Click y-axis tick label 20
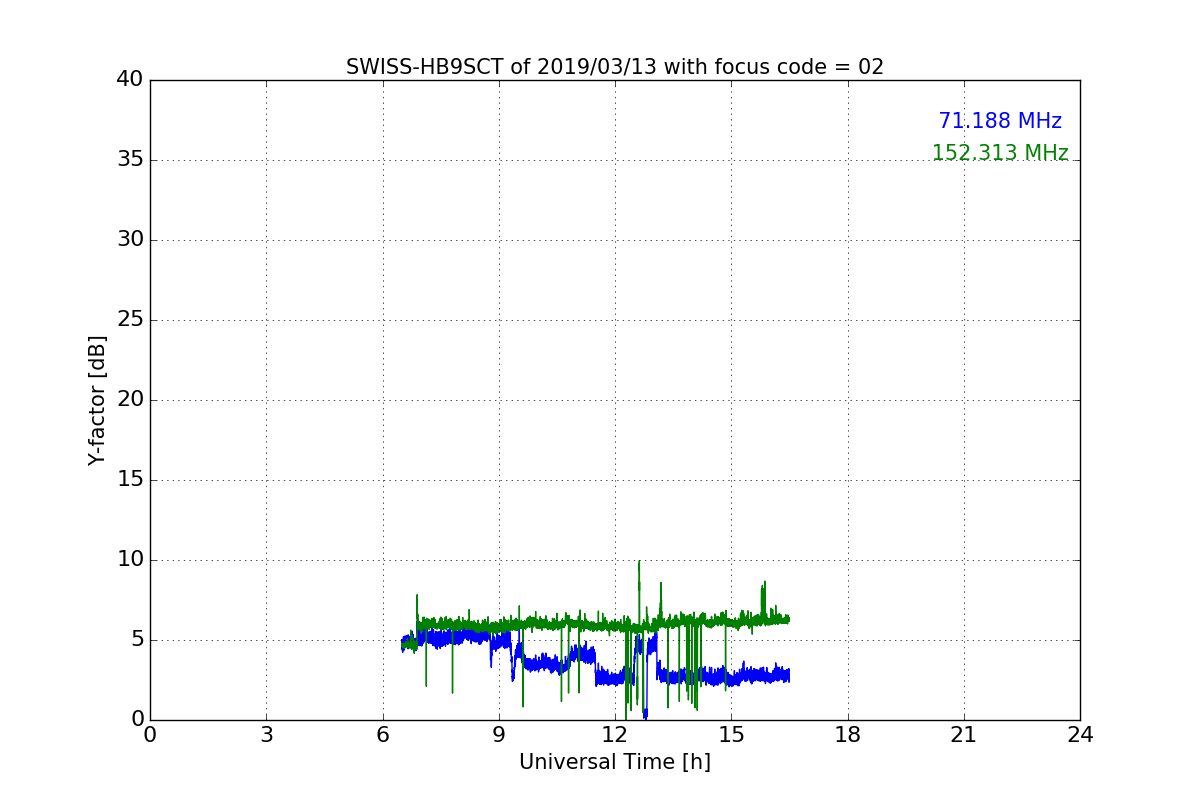Screen dimensions: 1200x800 pos(130,400)
